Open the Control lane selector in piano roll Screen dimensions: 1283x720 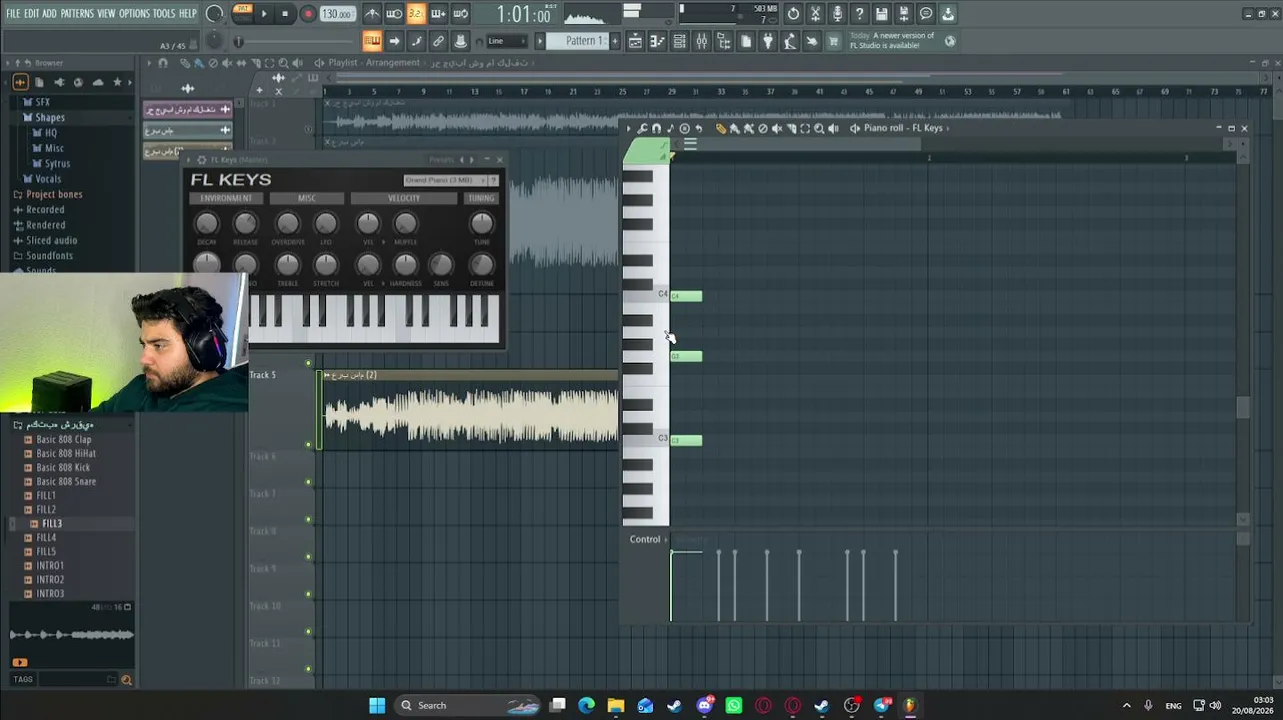[x=648, y=539]
